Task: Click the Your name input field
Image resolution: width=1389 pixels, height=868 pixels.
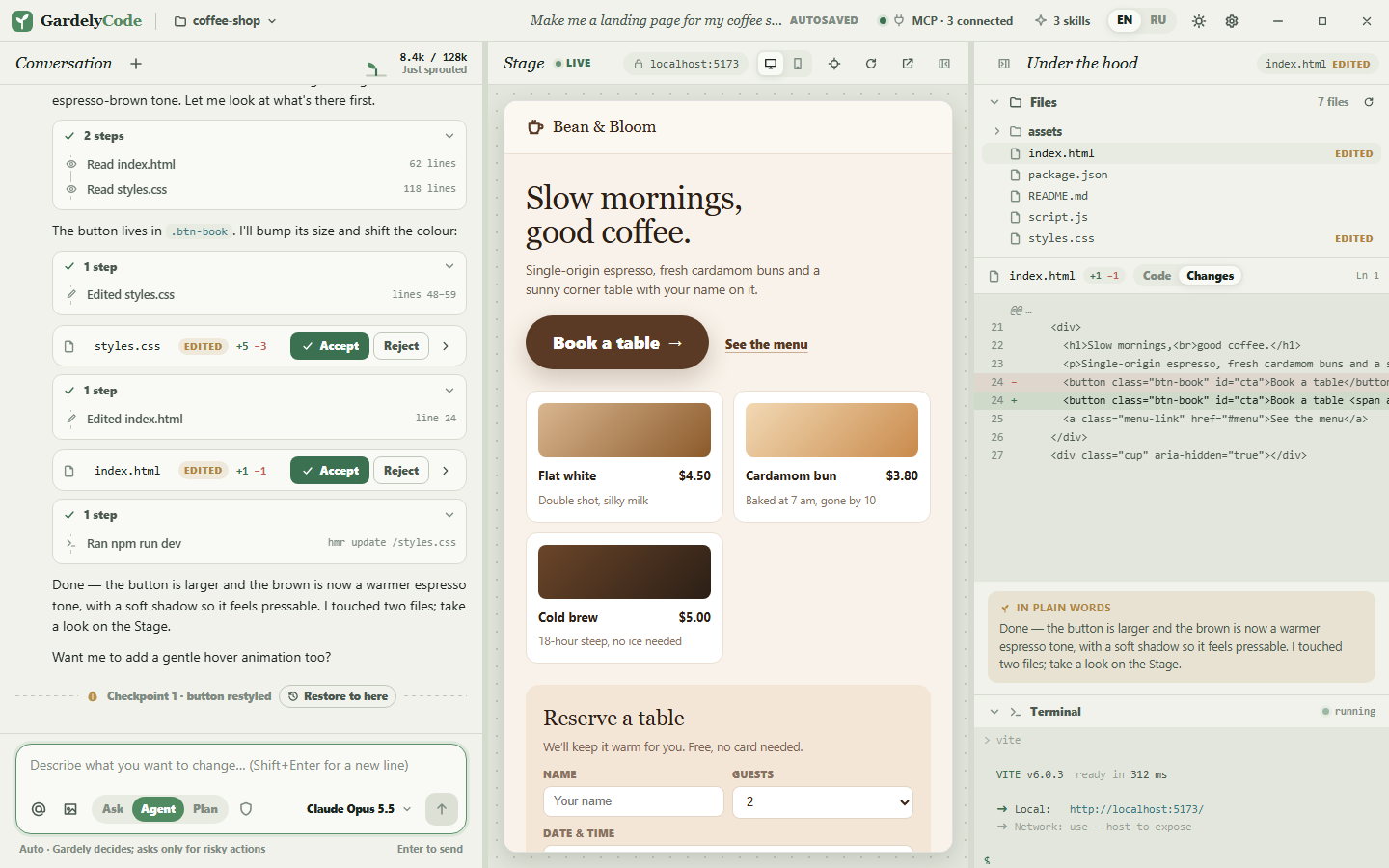Action: (x=634, y=801)
